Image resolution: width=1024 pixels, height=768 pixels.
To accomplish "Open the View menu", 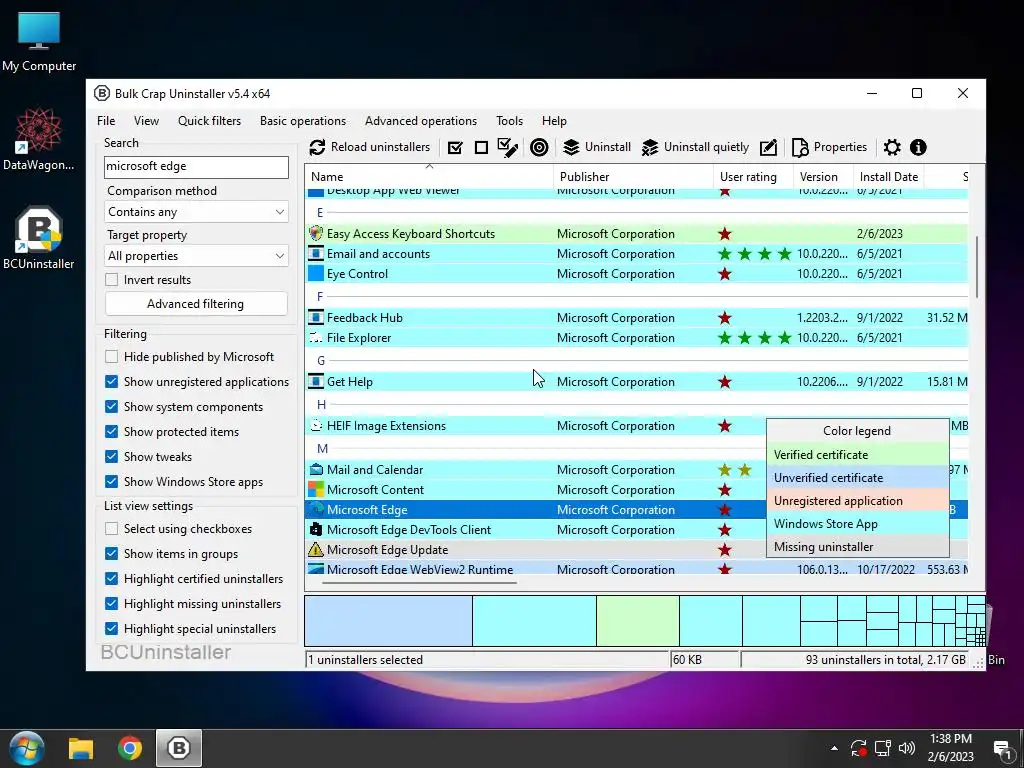I will (146, 121).
